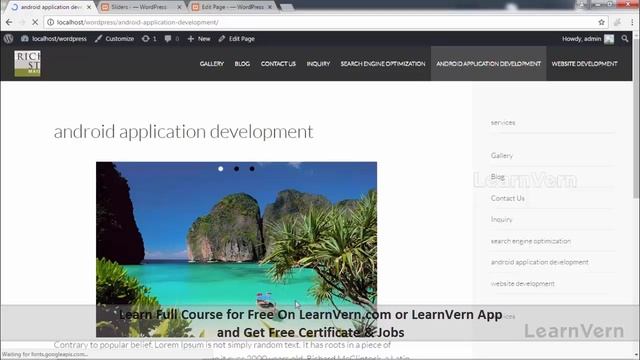Click Edit Page in the admin bar
The height and width of the screenshot is (360, 640).
236,39
